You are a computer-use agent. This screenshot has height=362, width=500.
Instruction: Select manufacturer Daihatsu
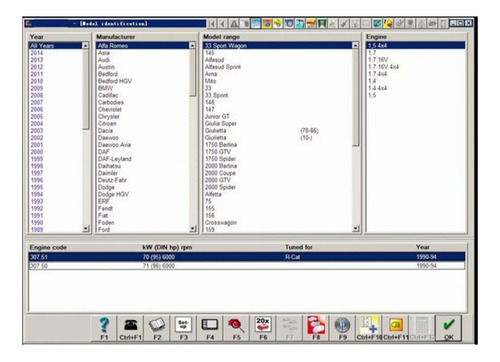[x=143, y=166]
